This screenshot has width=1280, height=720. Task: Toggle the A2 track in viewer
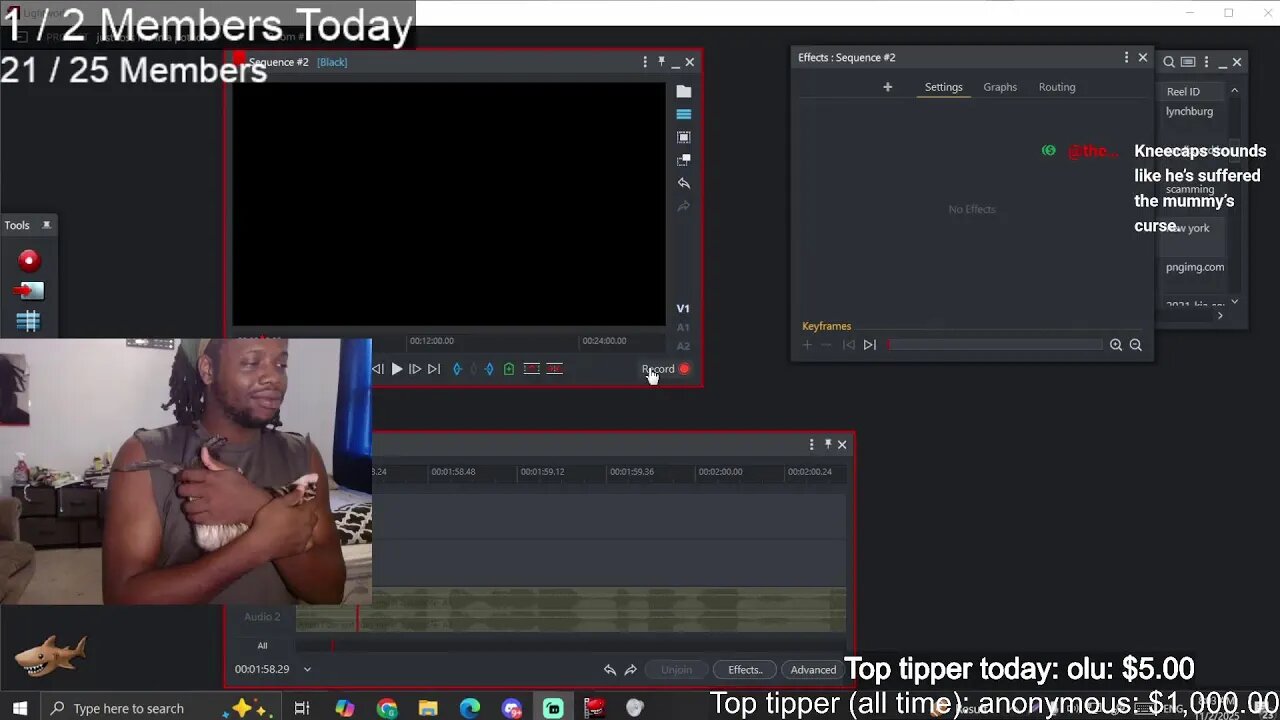click(683, 346)
